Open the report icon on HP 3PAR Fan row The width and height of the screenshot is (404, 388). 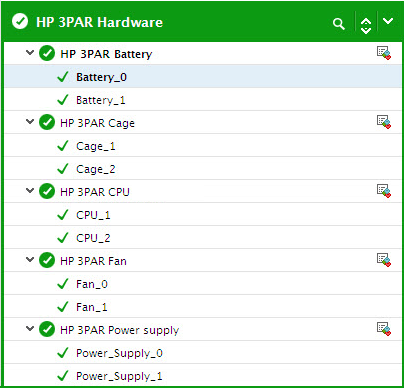[384, 260]
